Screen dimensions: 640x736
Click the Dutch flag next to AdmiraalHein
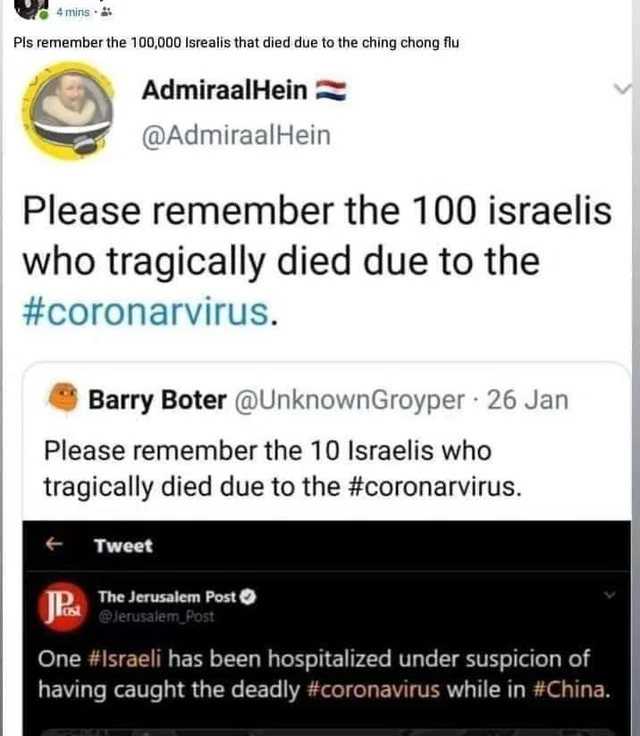pyautogui.click(x=331, y=91)
